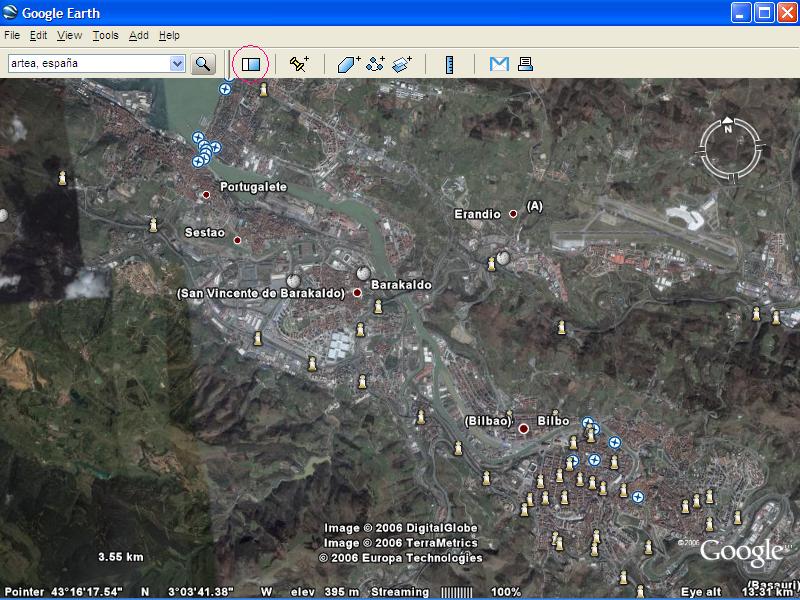Click the "3.55 km" scale text
Viewport: 800px width, 600px height.
point(121,557)
